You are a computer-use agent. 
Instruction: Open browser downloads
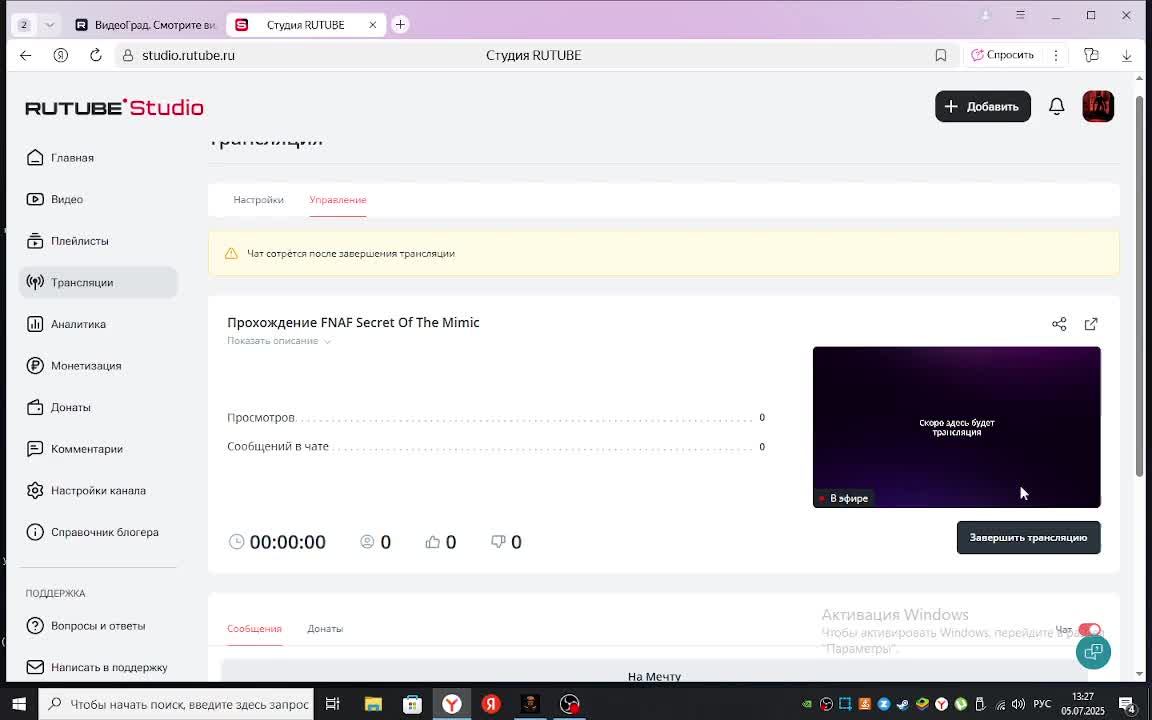tap(1126, 55)
